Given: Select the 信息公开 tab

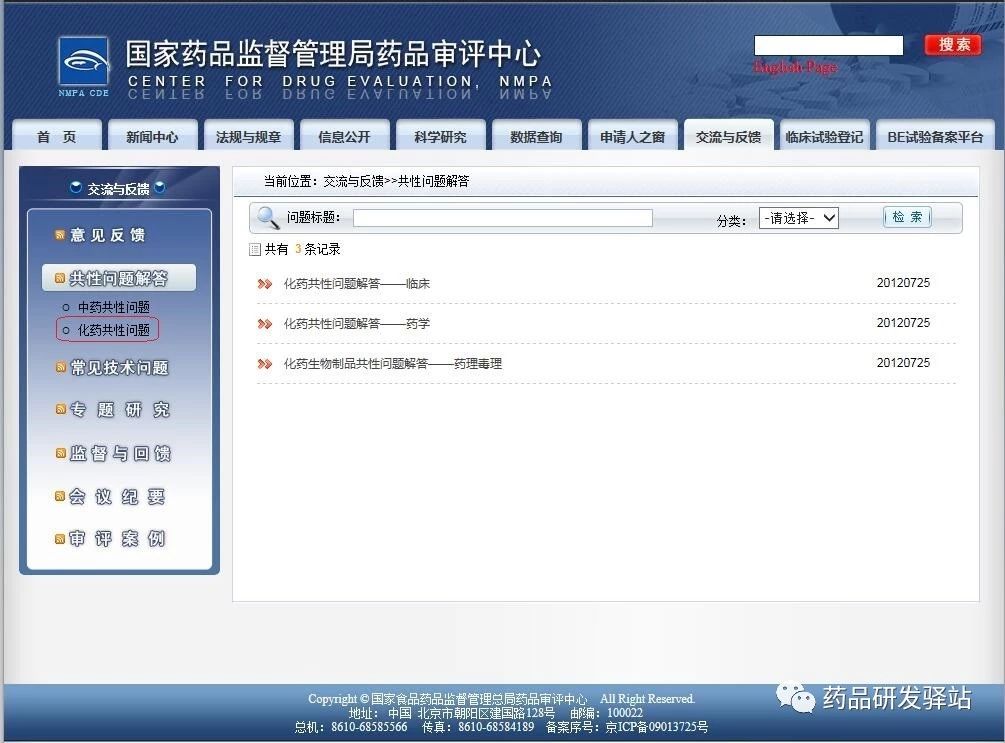Looking at the screenshot, I should point(345,136).
